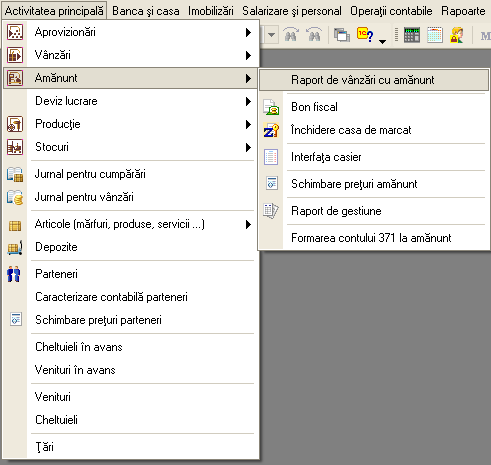This screenshot has width=491, height=465.
Task: Click the 1C help question mark icon
Action: [x=365, y=35]
